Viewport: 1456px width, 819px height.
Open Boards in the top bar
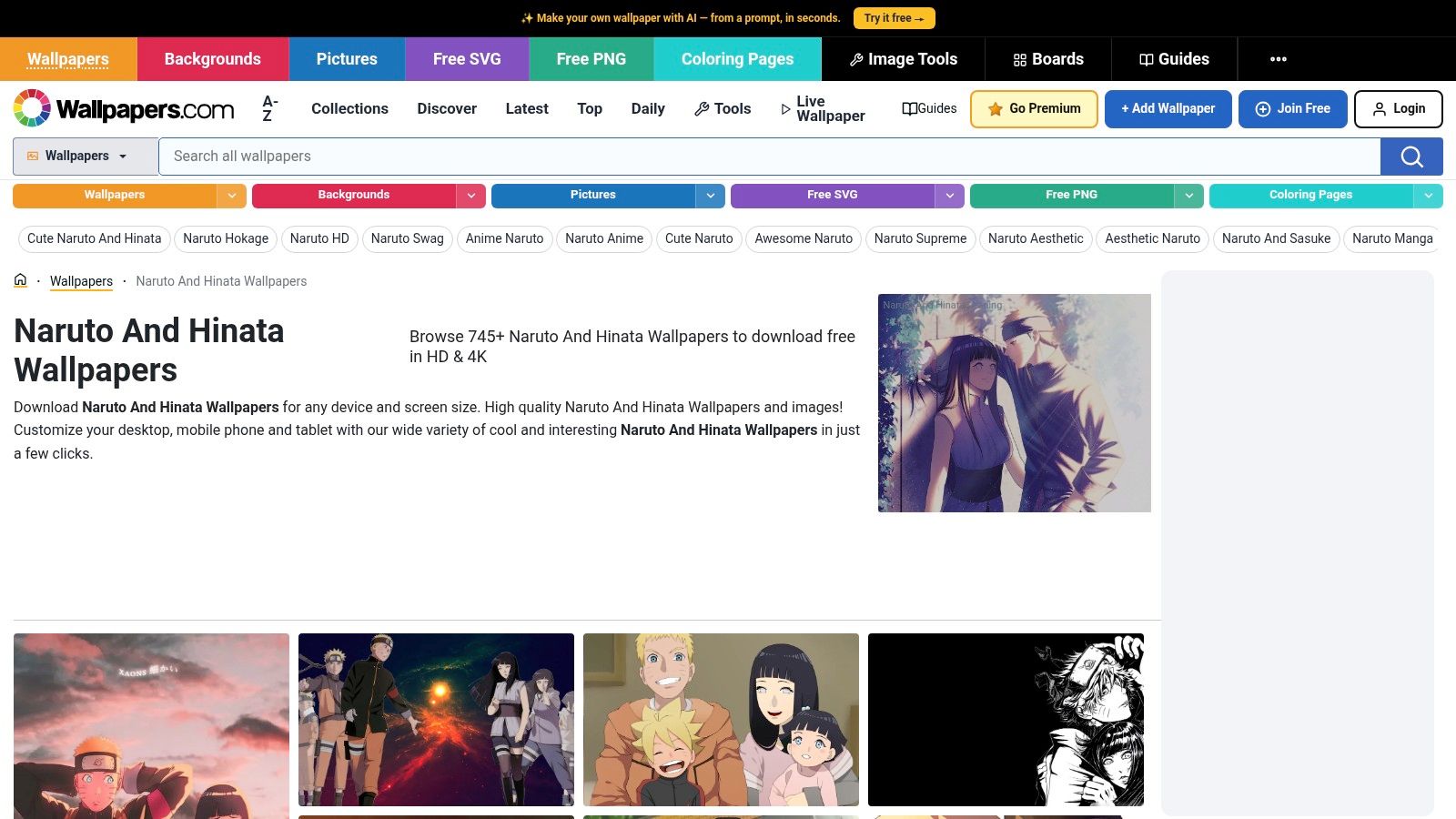[x=1048, y=59]
